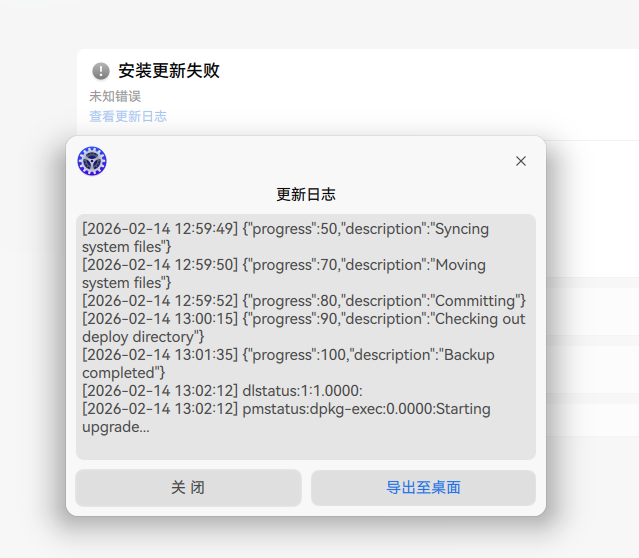Viewport: 639px width, 558px height.
Task: Click the log line with progress 80 Committing
Action: 304,301
